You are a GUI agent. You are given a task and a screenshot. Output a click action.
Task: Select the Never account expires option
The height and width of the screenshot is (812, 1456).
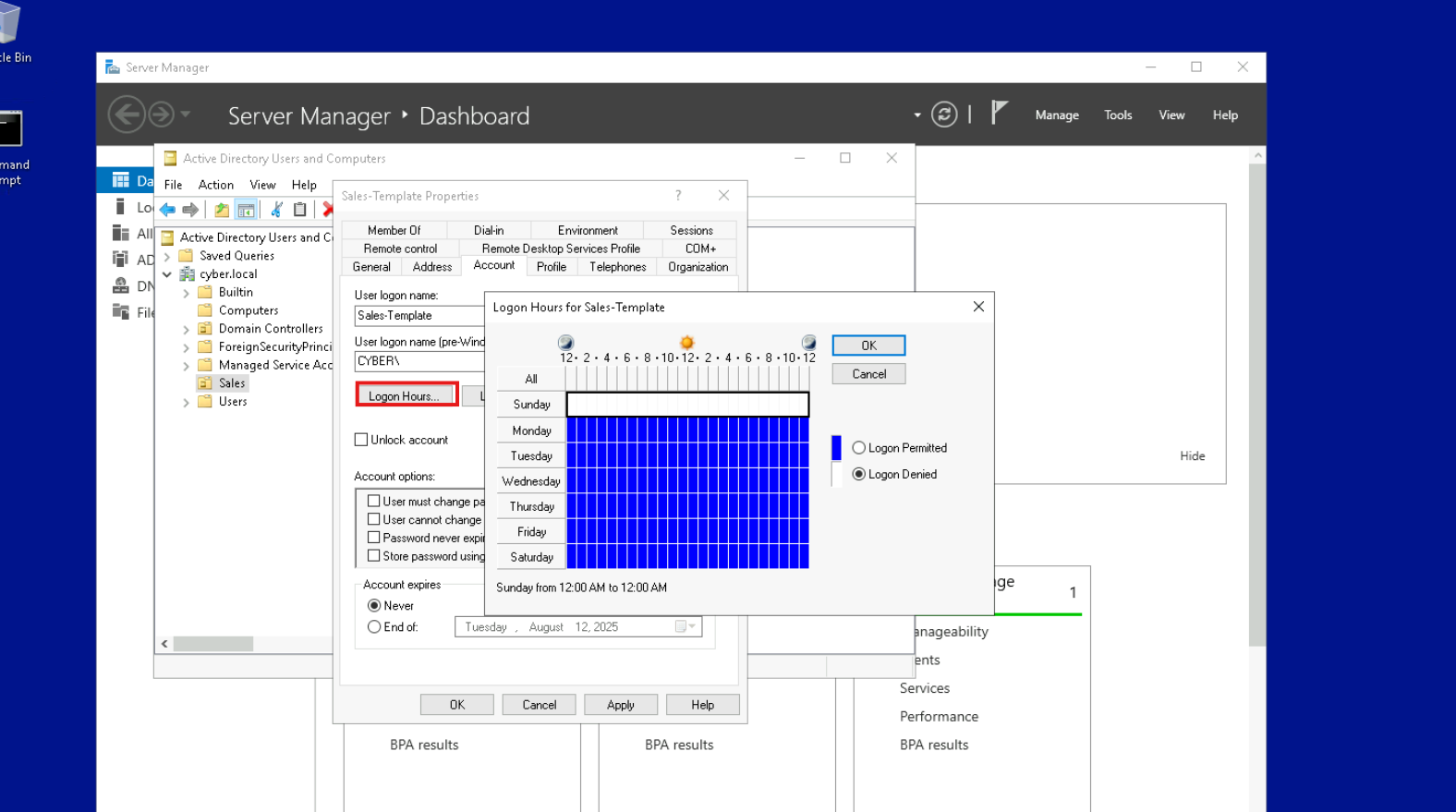point(374,606)
